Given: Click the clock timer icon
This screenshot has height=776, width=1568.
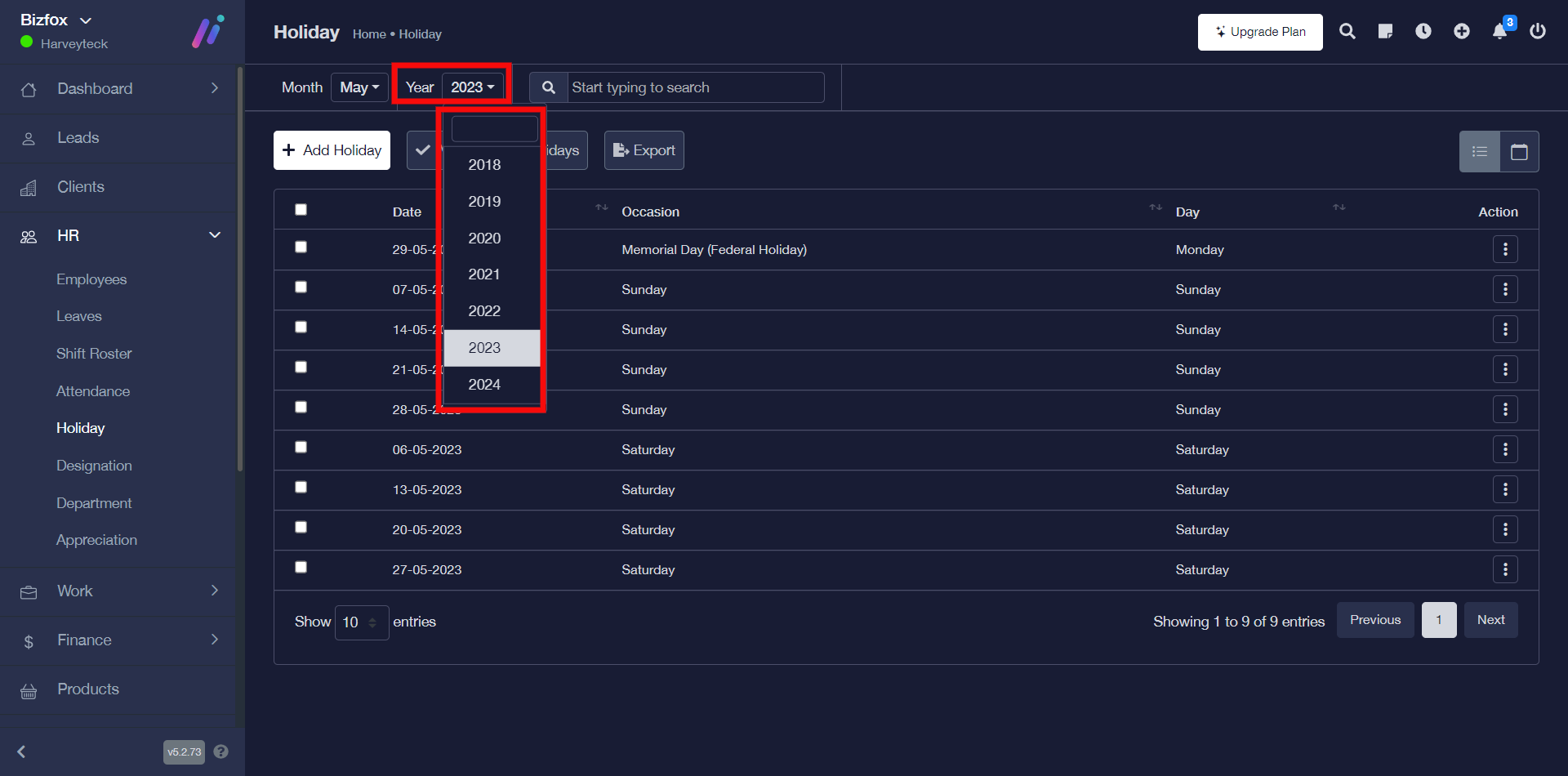Looking at the screenshot, I should click(1423, 32).
